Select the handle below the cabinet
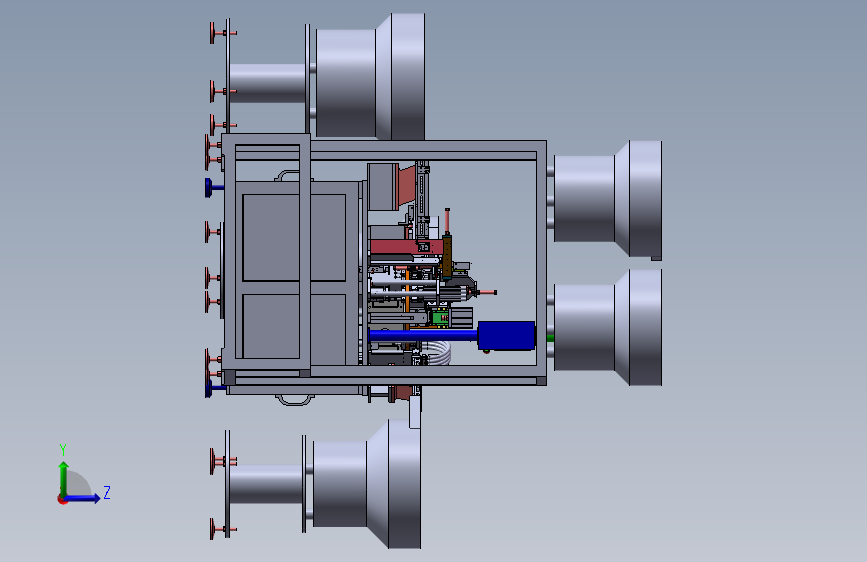867x562 pixels. (x=295, y=400)
